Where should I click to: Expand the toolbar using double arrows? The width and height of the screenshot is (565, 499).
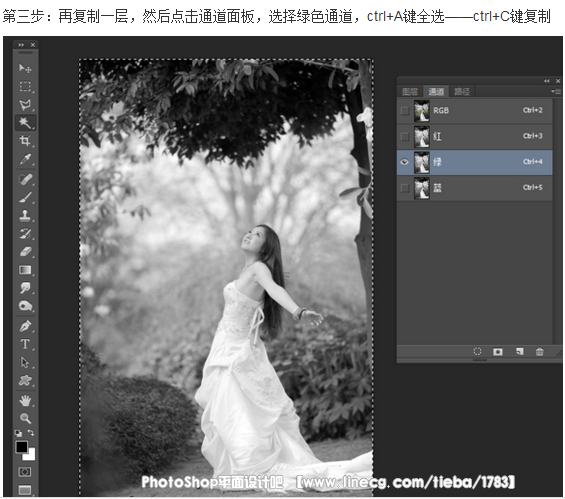(x=21, y=45)
